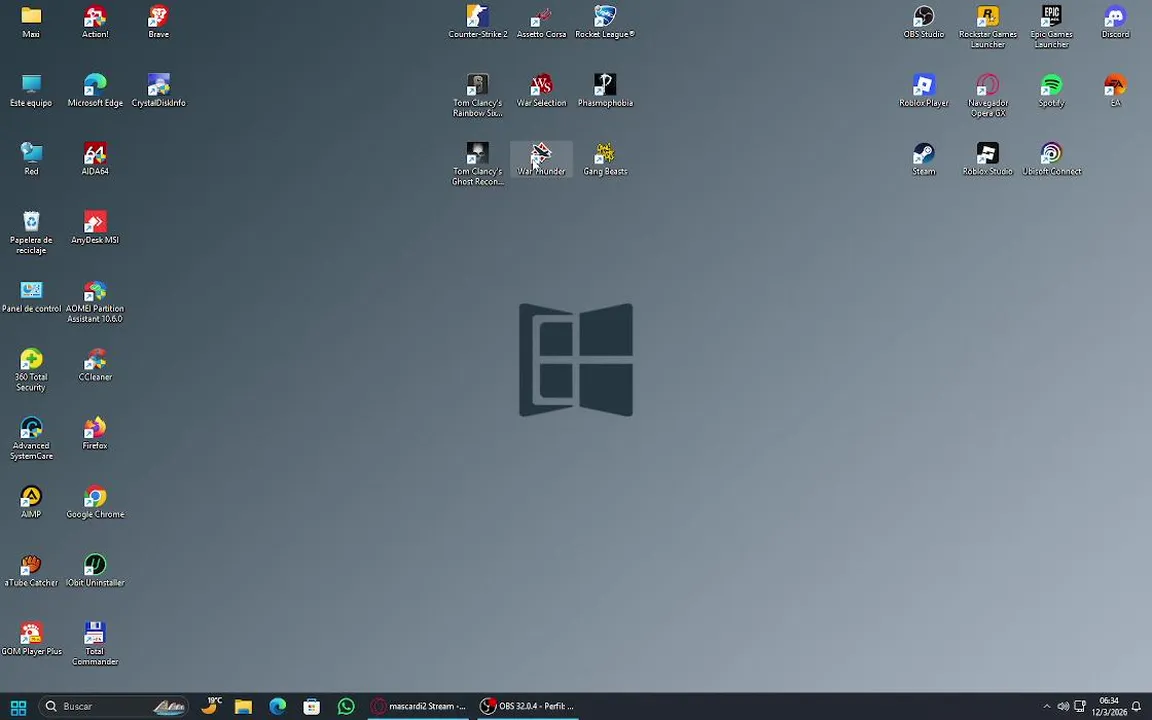Open AnyDesk MSI shortcut
The width and height of the screenshot is (1152, 720).
pyautogui.click(x=95, y=227)
